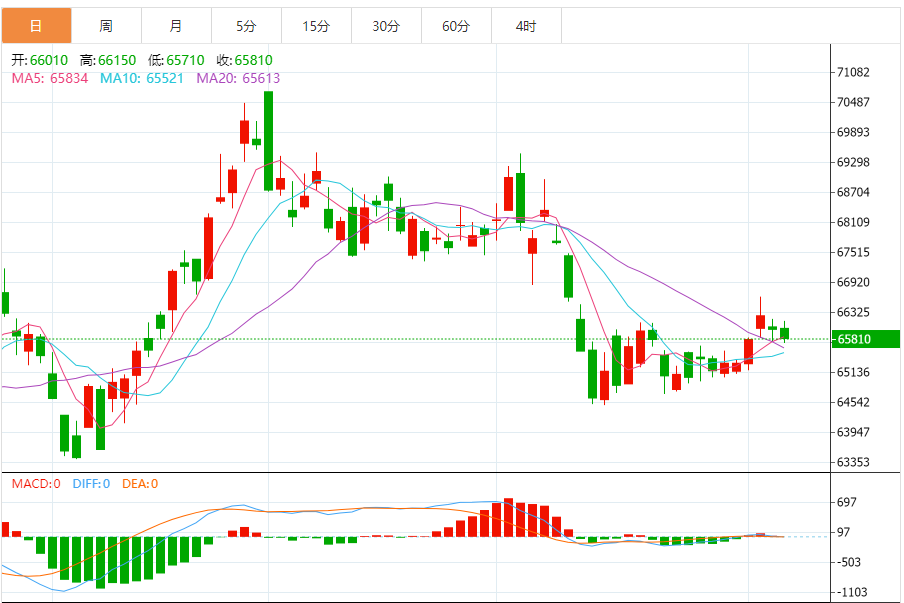Click the 71082 price axis label
This screenshot has height=603, width=904.
pyautogui.click(x=853, y=72)
